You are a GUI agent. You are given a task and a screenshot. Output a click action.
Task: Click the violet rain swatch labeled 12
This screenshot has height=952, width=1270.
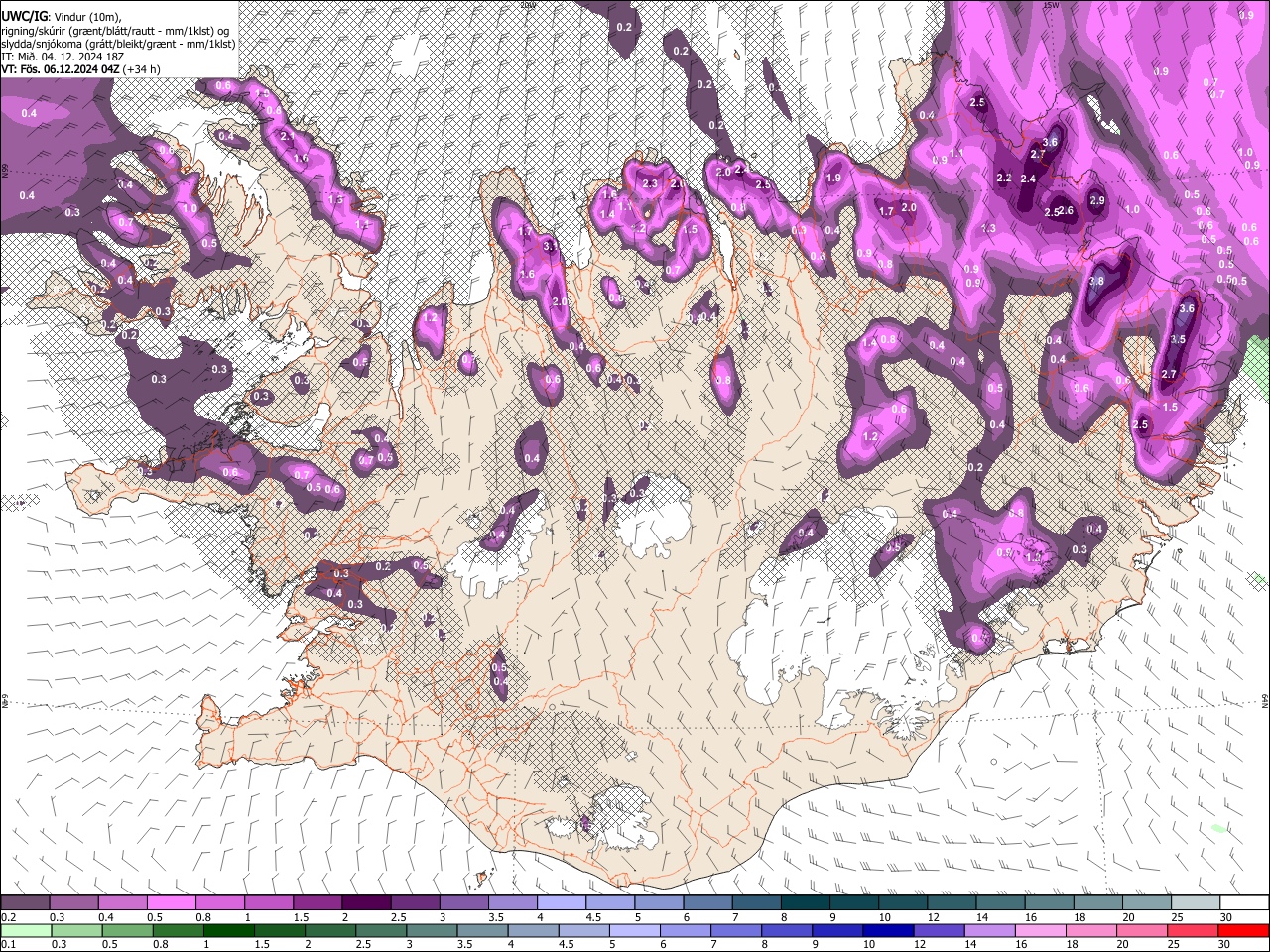pyautogui.click(x=937, y=930)
